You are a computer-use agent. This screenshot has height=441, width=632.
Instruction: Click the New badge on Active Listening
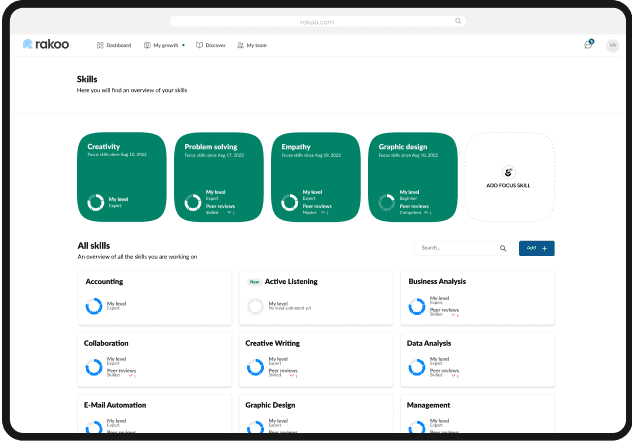[254, 282]
